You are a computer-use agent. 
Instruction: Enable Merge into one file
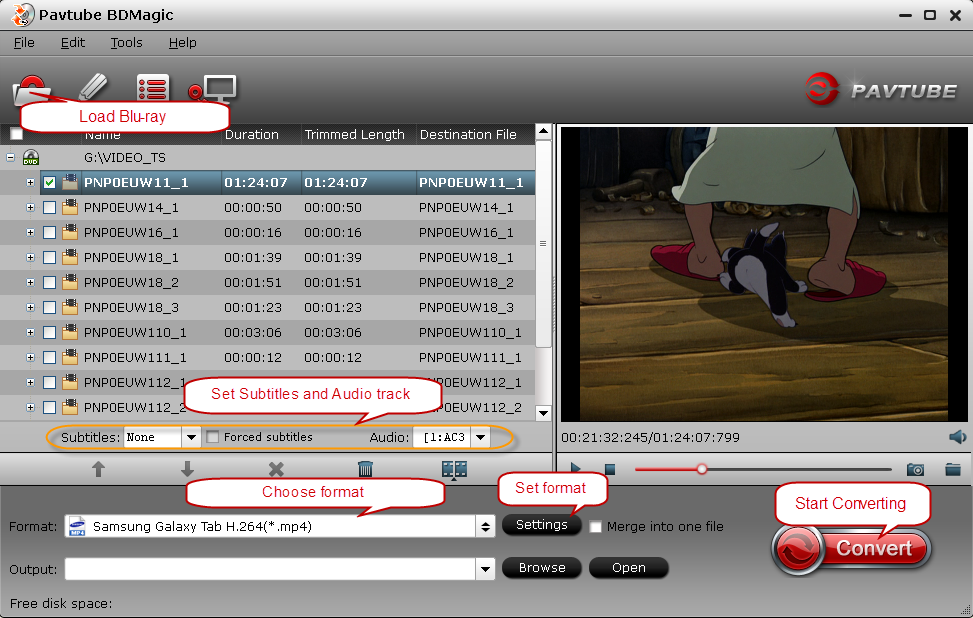(595, 527)
